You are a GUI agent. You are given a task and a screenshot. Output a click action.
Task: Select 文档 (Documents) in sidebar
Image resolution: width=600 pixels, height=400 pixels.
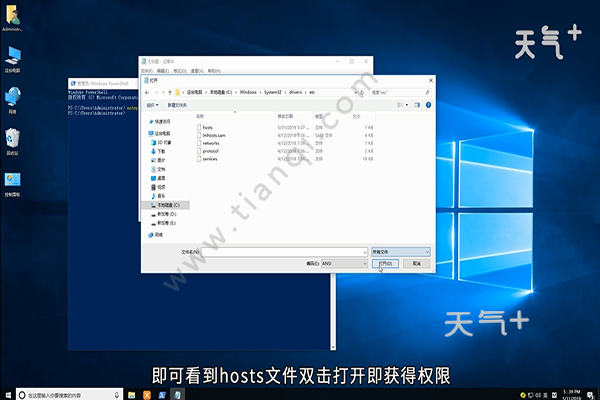point(158,169)
